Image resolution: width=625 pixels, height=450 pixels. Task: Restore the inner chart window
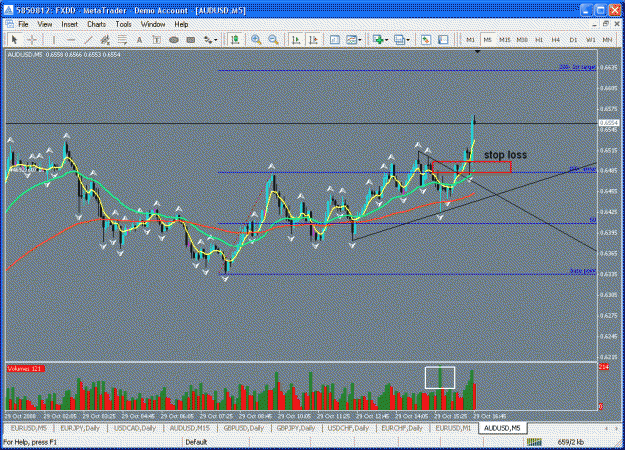pos(606,24)
